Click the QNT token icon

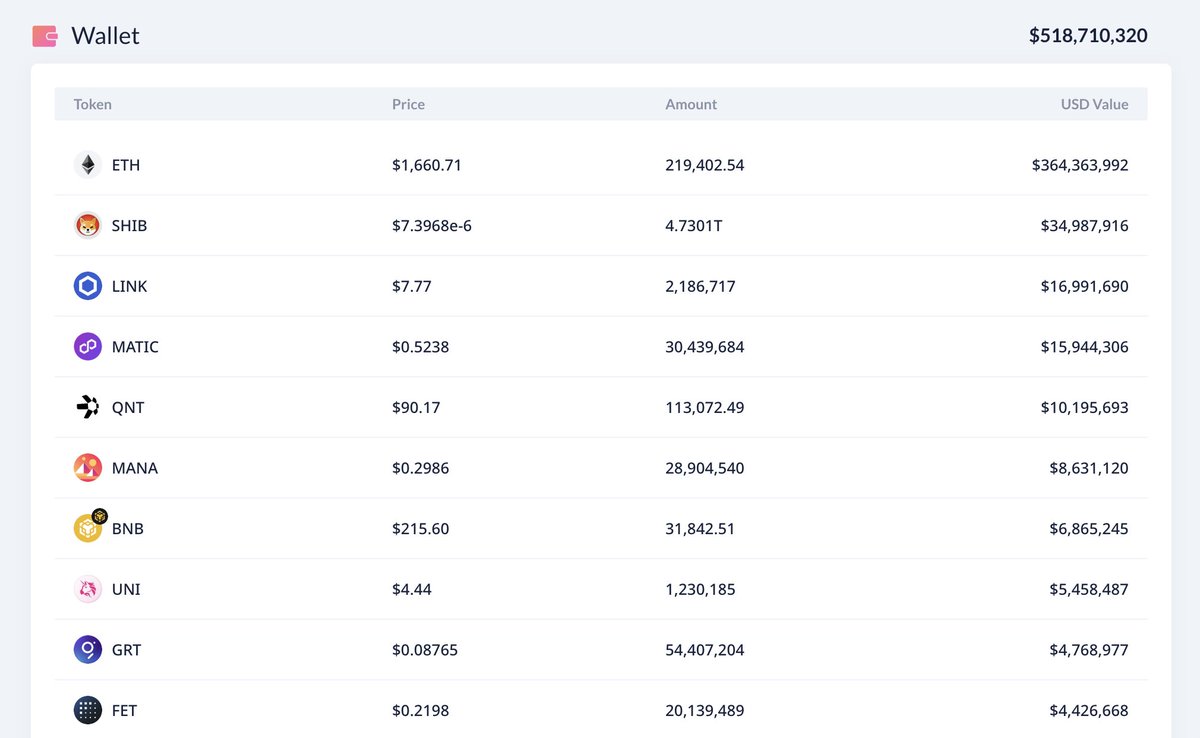[x=88, y=407]
